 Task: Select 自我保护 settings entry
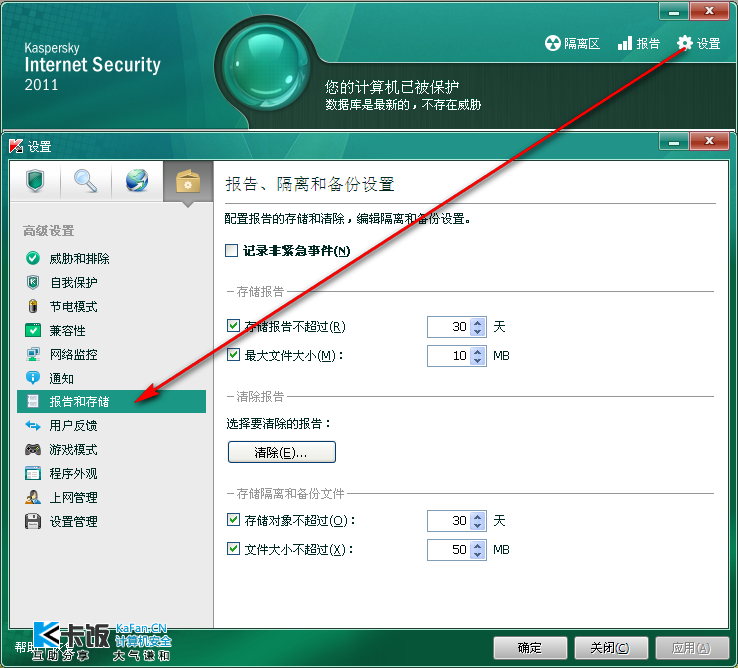coord(112,282)
